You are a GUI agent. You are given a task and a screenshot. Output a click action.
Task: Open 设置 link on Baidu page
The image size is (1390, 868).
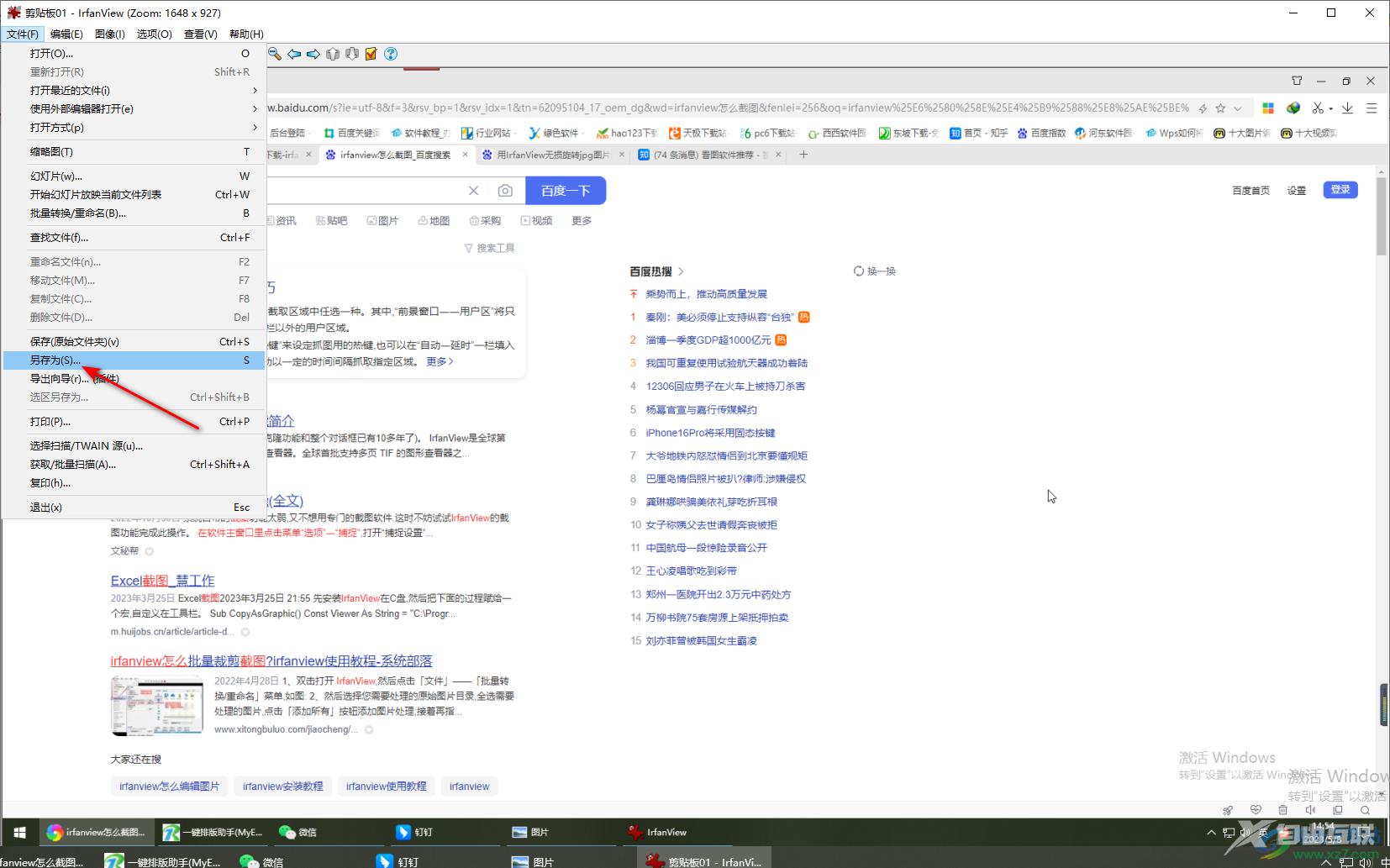pos(1297,191)
